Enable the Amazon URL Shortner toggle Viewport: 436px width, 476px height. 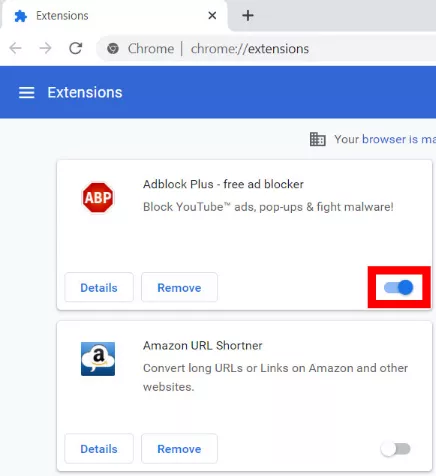395,449
